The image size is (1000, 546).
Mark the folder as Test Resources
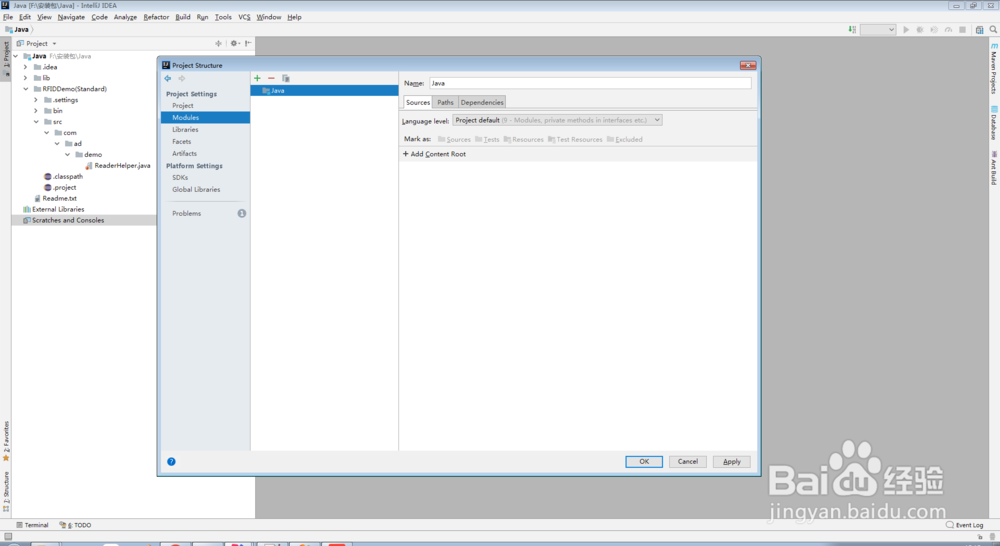[x=575, y=139]
